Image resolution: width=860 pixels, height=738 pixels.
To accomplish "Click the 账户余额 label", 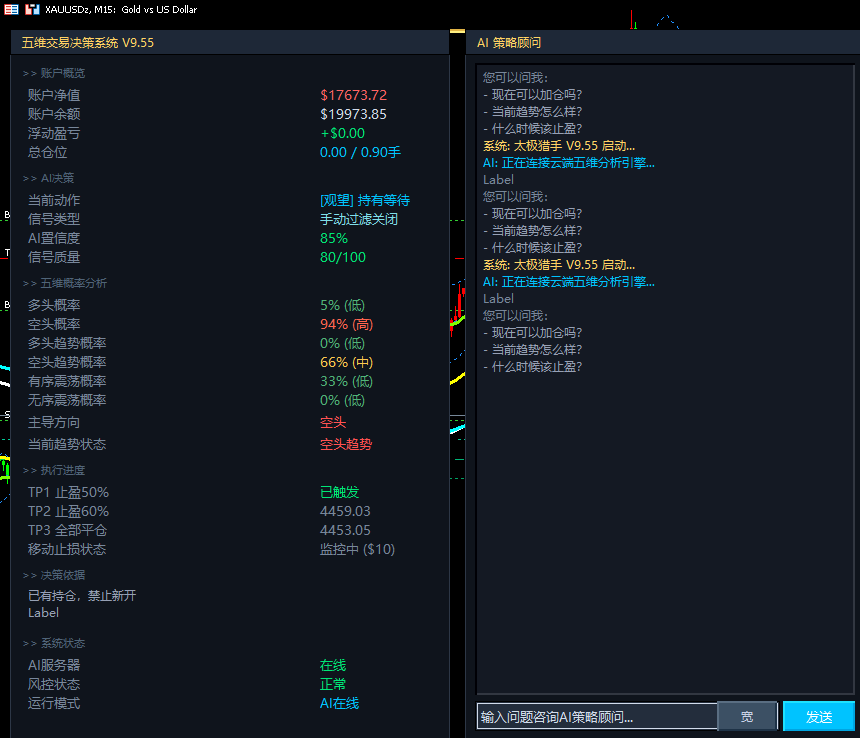I will [x=54, y=114].
